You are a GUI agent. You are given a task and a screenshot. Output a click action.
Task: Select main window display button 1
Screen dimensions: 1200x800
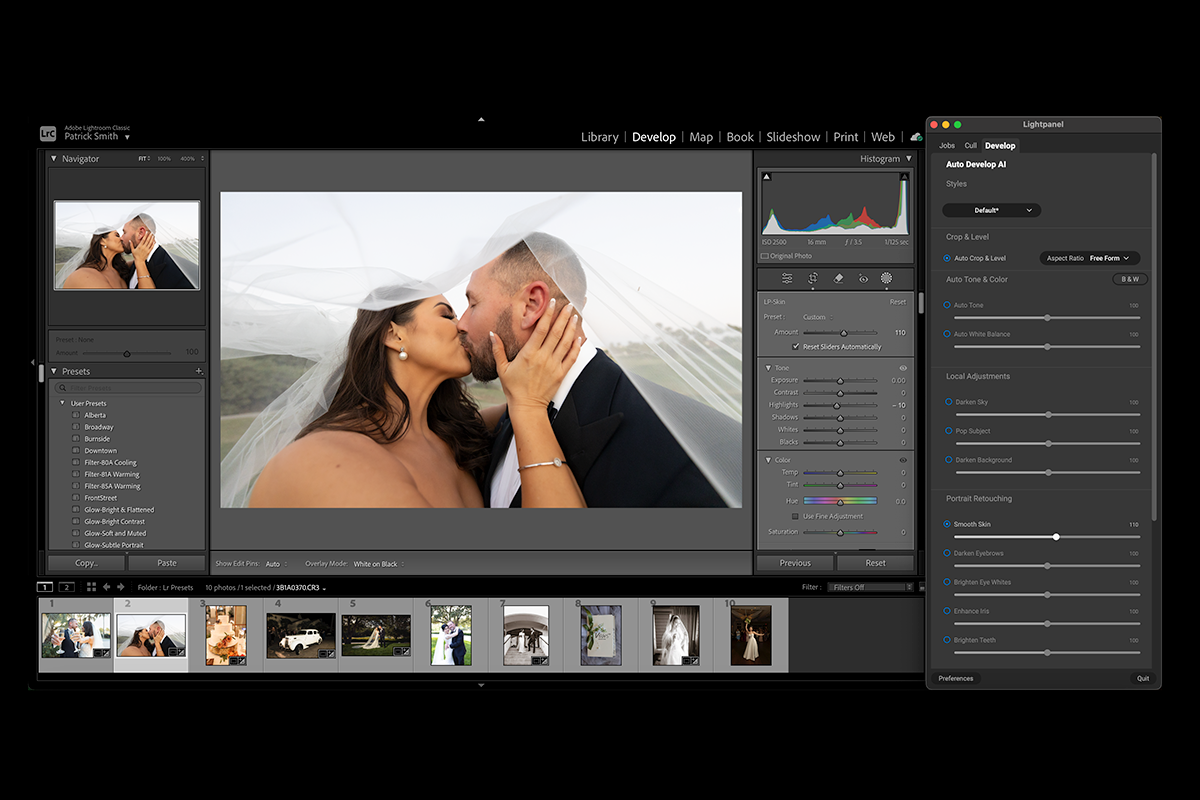click(x=46, y=587)
